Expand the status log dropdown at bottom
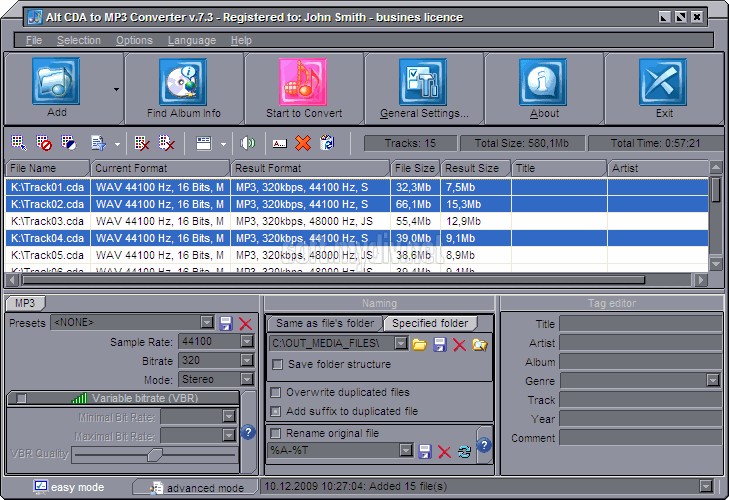Screen dimensions: 729x500 pos(706,487)
